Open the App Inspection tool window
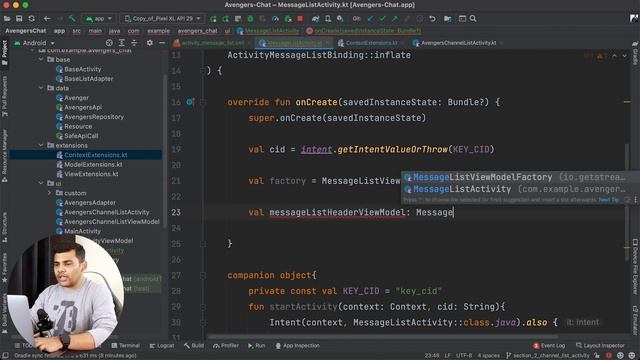Viewport: 640px width, 360px height. pyautogui.click(x=297, y=346)
